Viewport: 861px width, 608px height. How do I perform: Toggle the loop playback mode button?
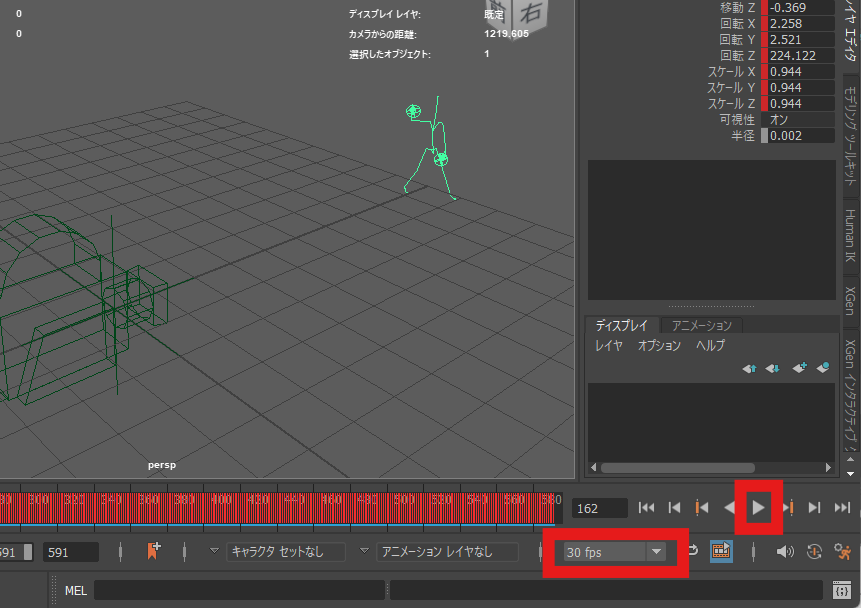coord(693,551)
